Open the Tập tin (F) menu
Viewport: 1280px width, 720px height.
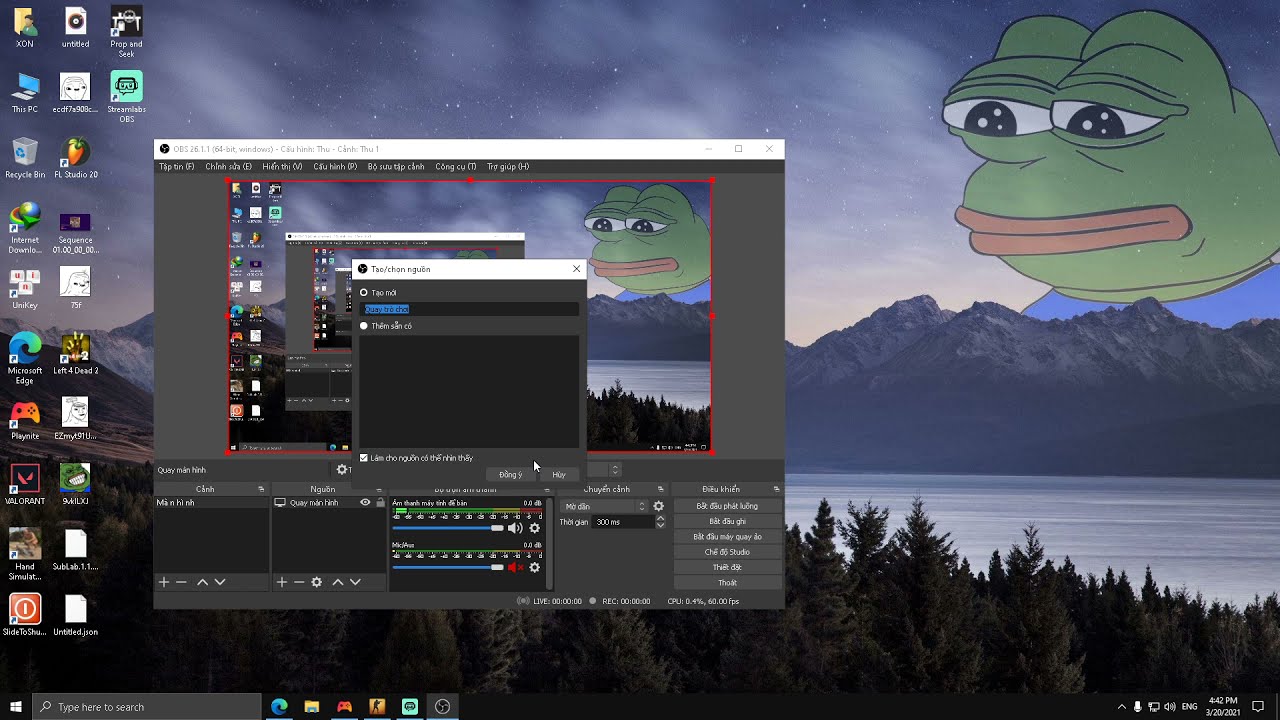click(176, 167)
